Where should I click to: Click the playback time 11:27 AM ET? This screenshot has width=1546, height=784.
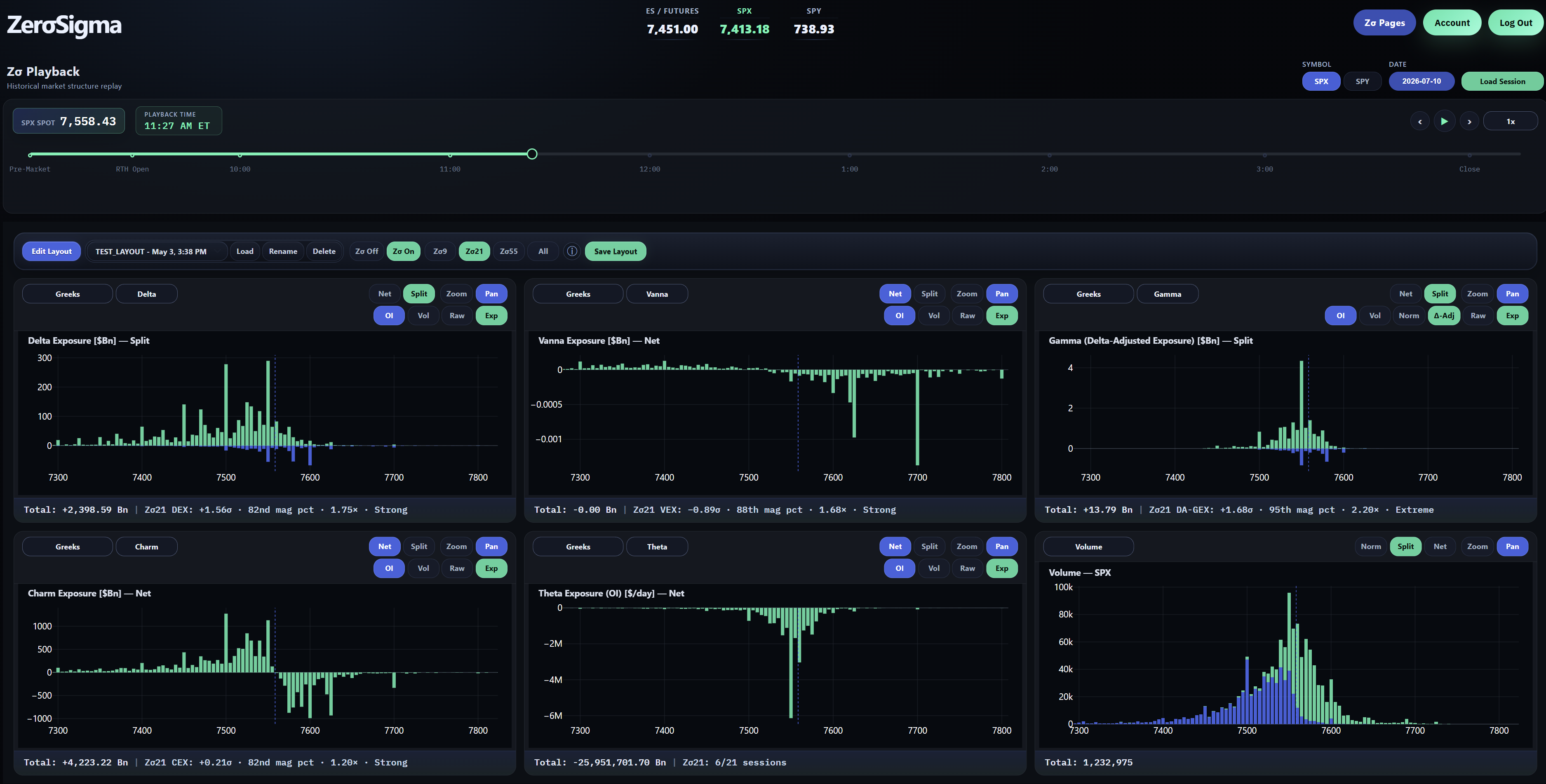coord(178,121)
